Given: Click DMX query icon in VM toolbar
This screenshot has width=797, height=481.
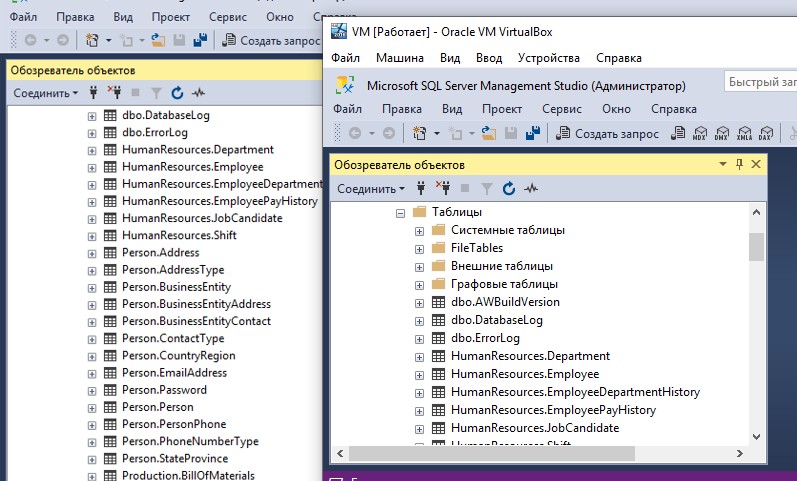Looking at the screenshot, I should coord(722,133).
